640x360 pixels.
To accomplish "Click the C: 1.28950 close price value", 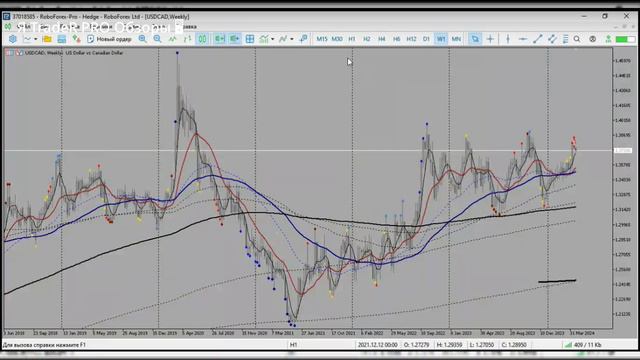I will tap(514, 345).
